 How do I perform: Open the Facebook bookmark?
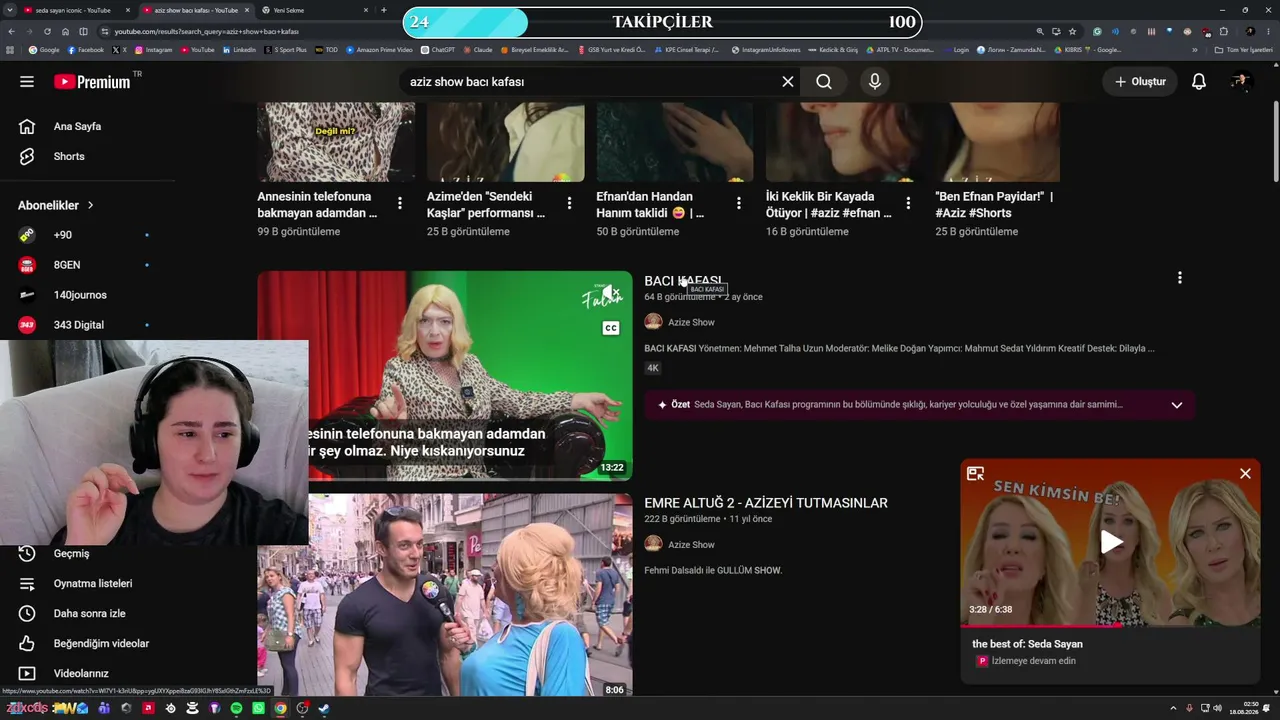pyautogui.click(x=86, y=50)
